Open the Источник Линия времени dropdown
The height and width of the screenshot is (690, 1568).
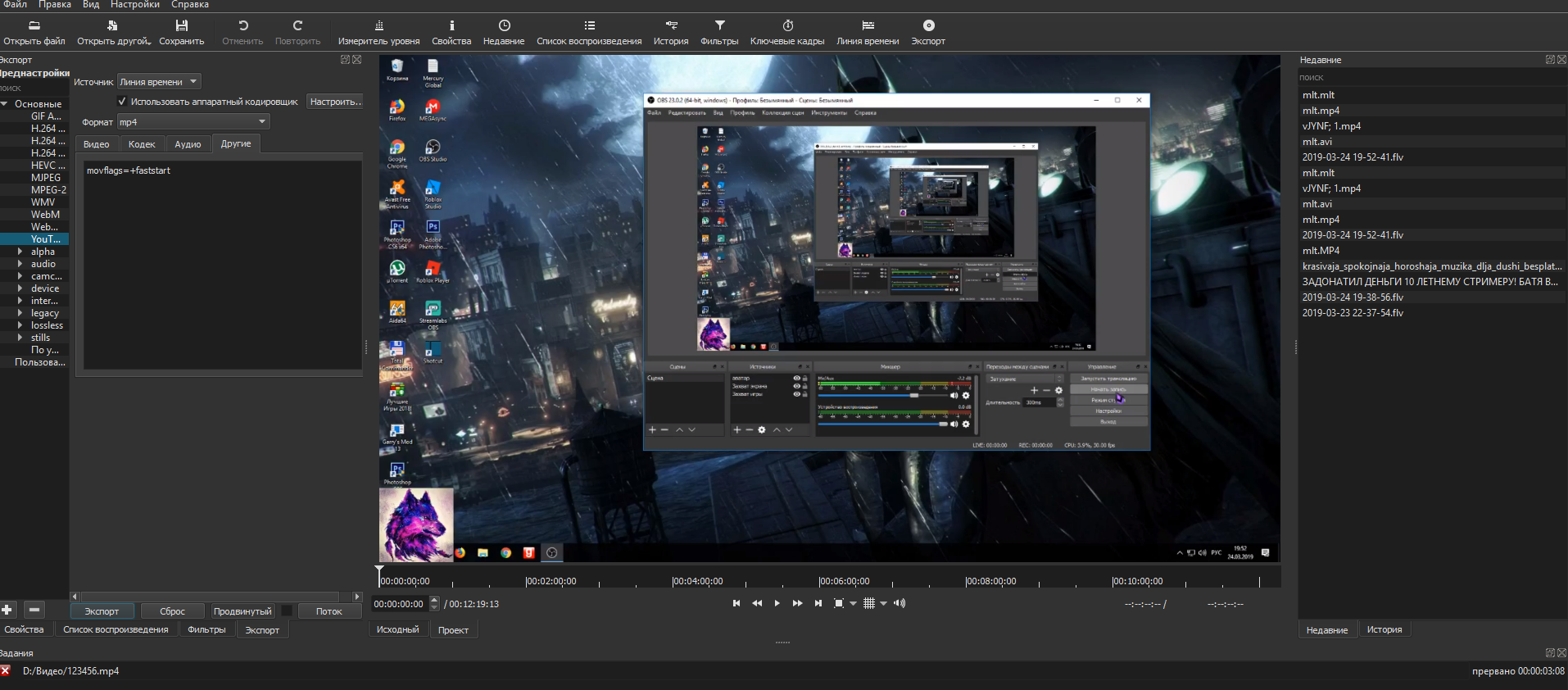point(159,82)
